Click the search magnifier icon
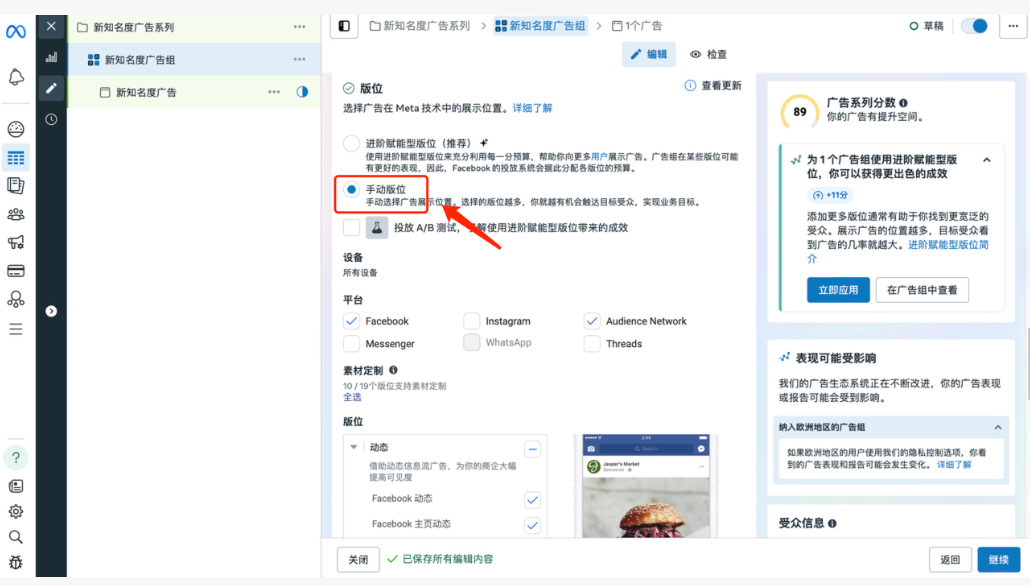 tap(16, 537)
